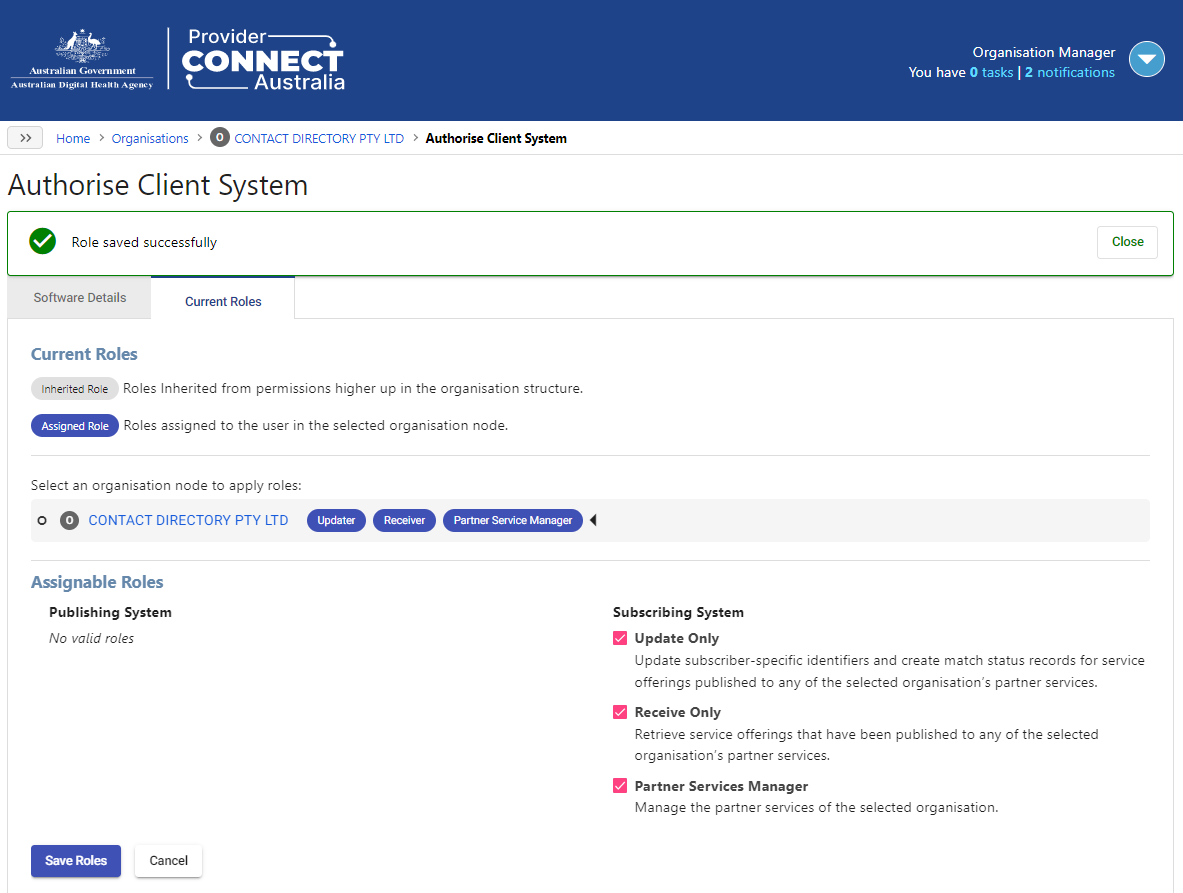
Task: Open the Organisation Manager account dropdown
Action: point(1146,59)
